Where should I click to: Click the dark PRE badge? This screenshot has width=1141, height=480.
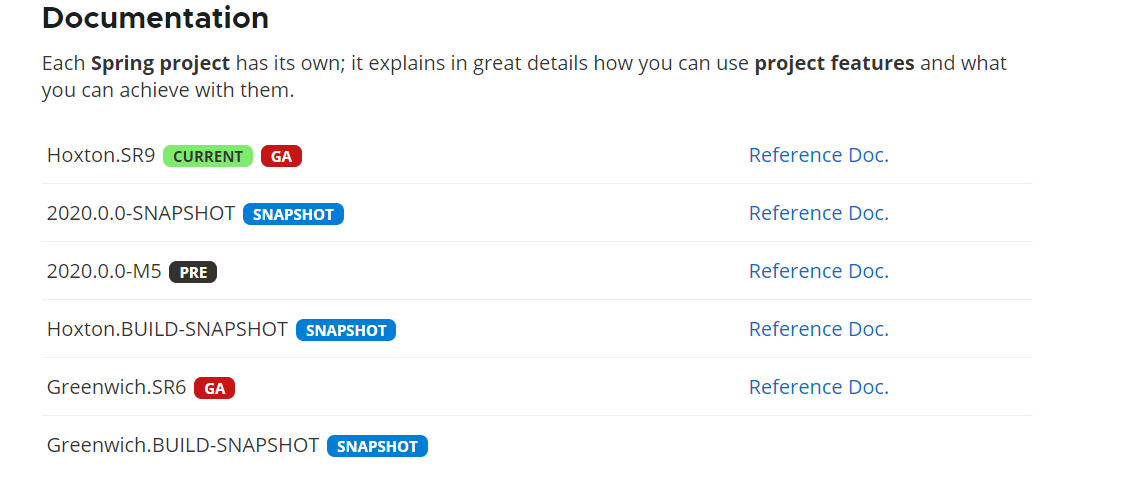(193, 273)
